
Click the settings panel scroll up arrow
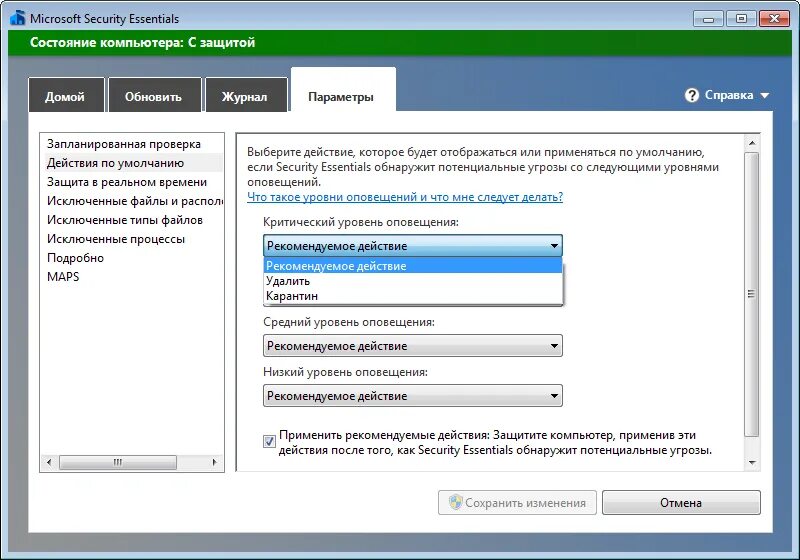tap(752, 143)
